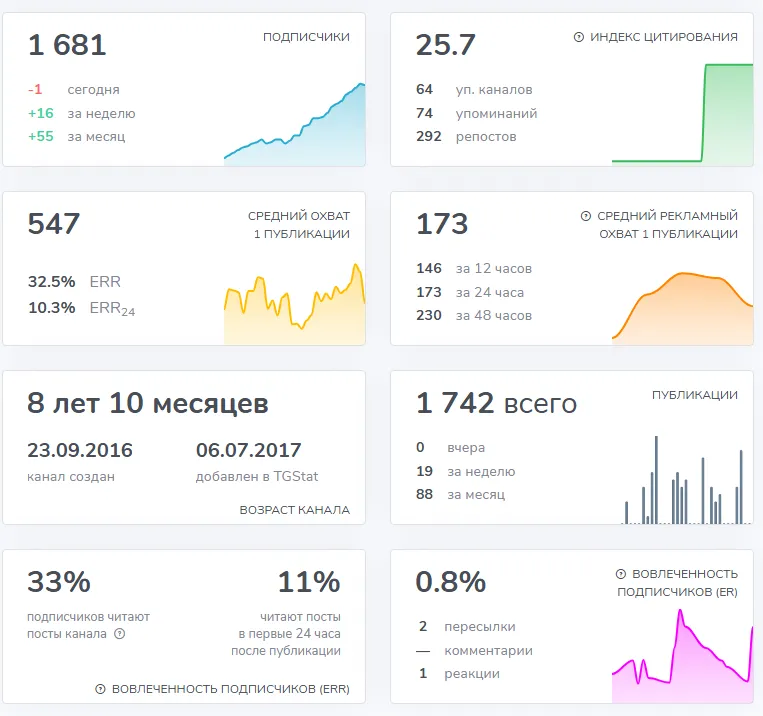Click question icon after 'посты канала'
This screenshot has width=763, height=716.
click(x=120, y=634)
